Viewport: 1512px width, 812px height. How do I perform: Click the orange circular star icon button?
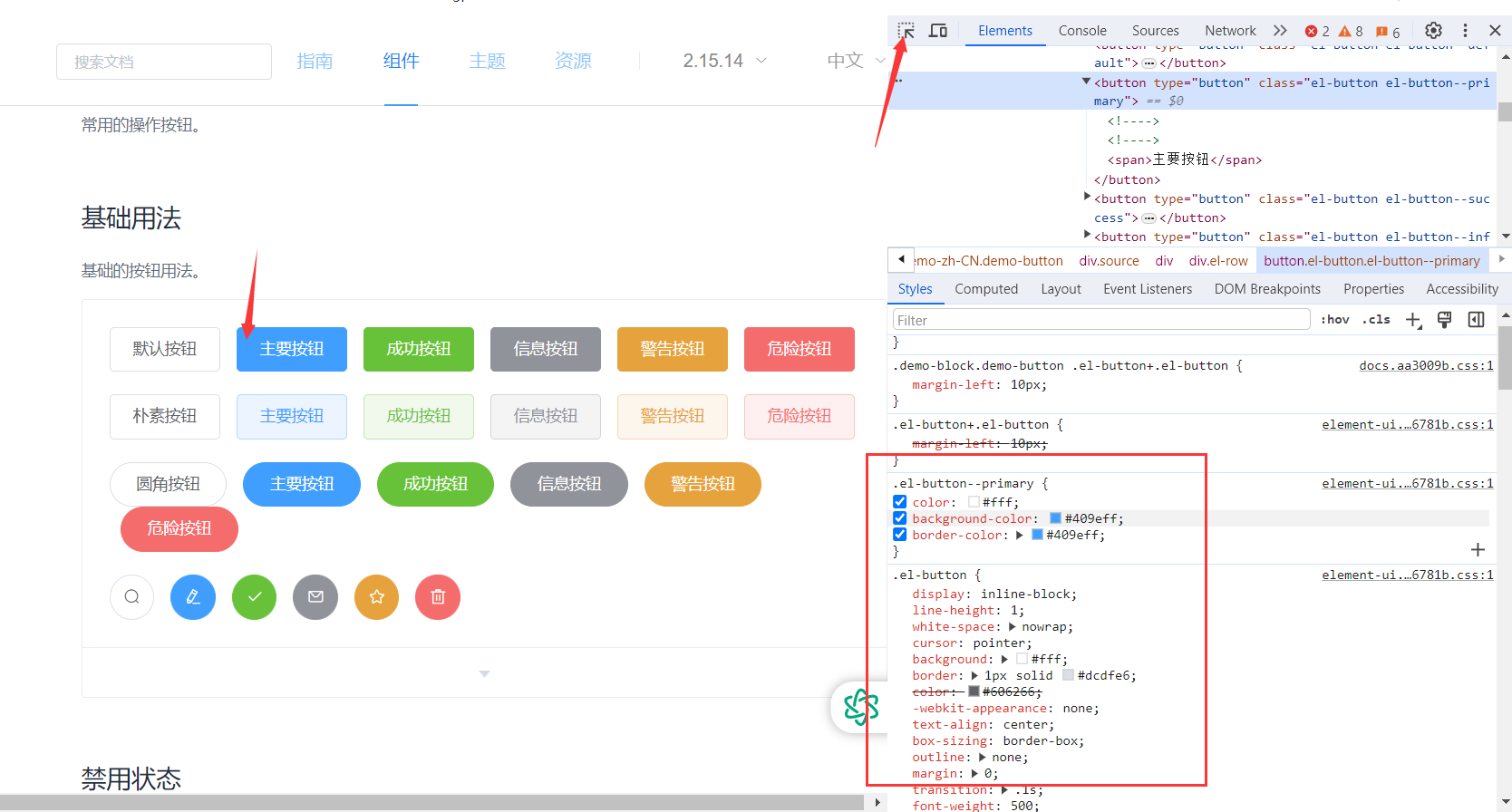(x=377, y=597)
